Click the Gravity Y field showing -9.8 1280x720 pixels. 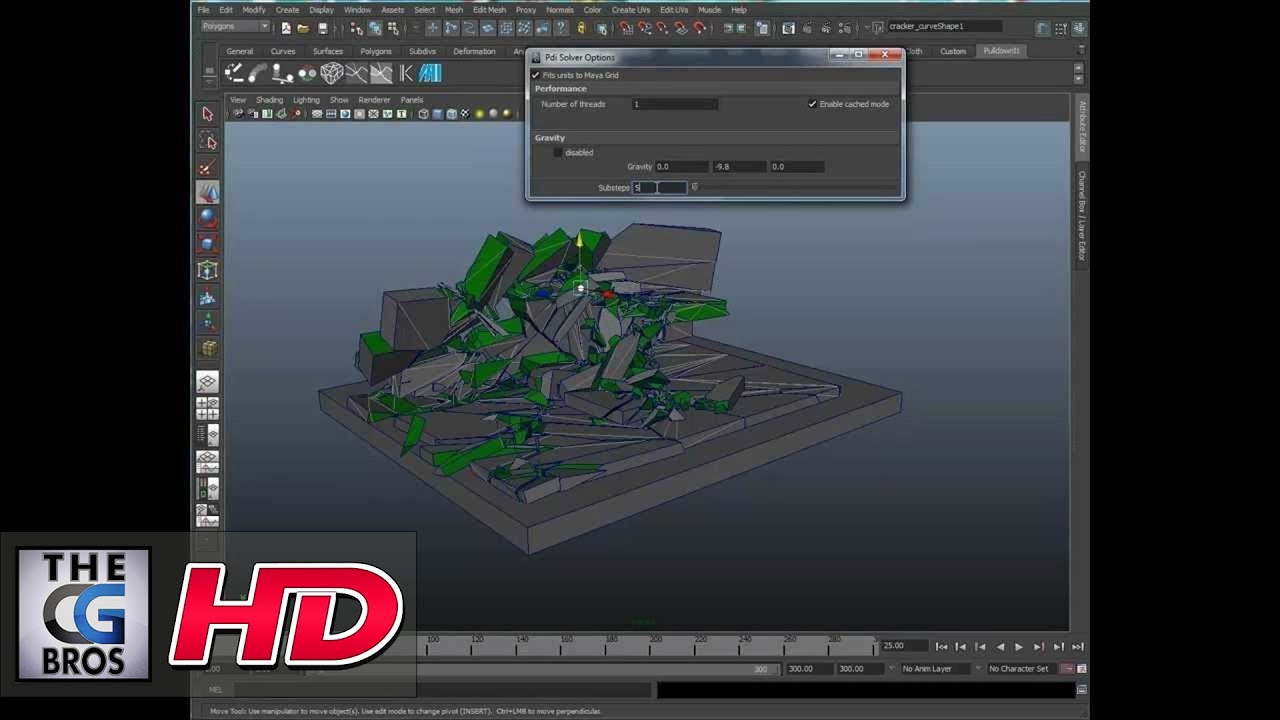click(739, 167)
